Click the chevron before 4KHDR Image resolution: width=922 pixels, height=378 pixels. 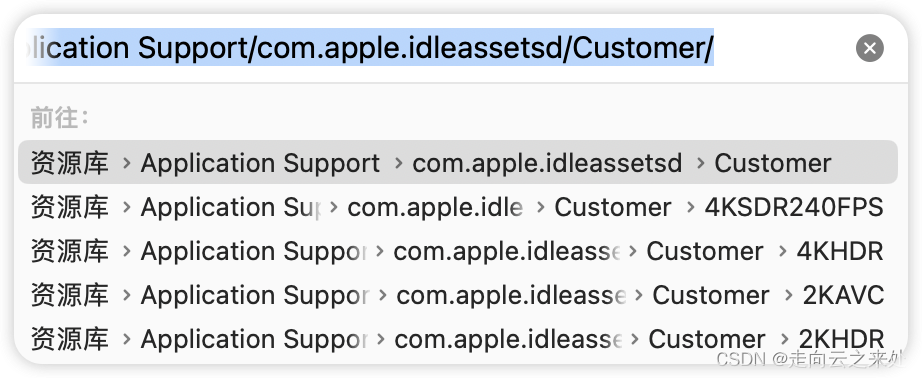[x=782, y=251]
